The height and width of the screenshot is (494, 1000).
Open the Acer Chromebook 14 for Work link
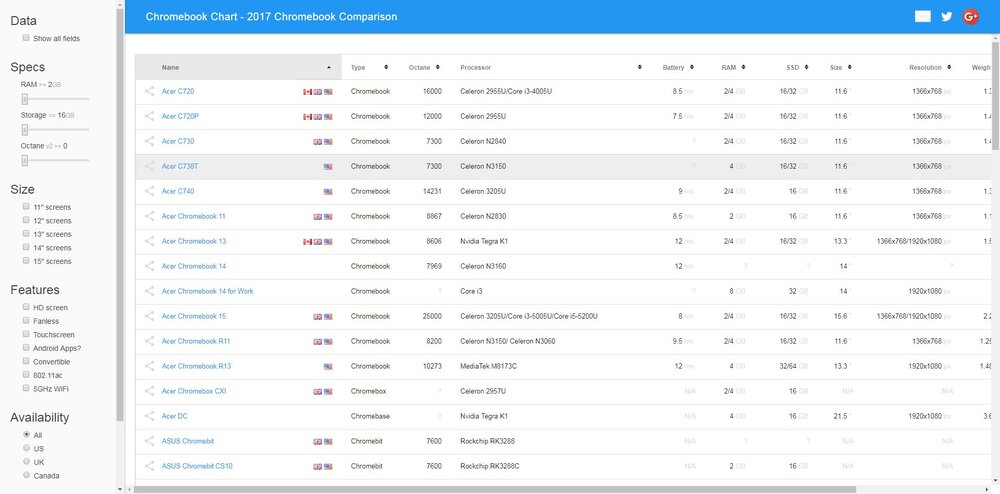pyautogui.click(x=207, y=291)
